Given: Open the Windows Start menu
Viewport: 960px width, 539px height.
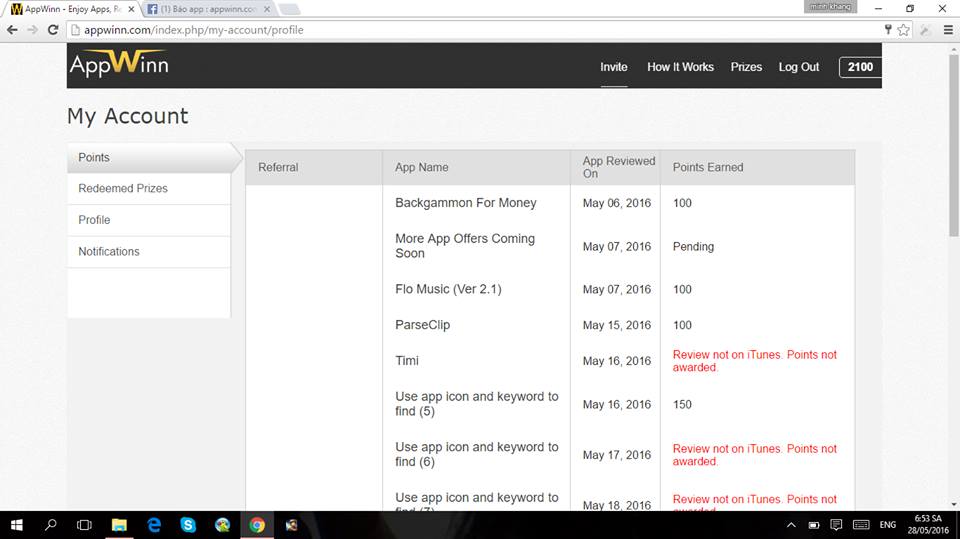Looking at the screenshot, I should click(17, 525).
